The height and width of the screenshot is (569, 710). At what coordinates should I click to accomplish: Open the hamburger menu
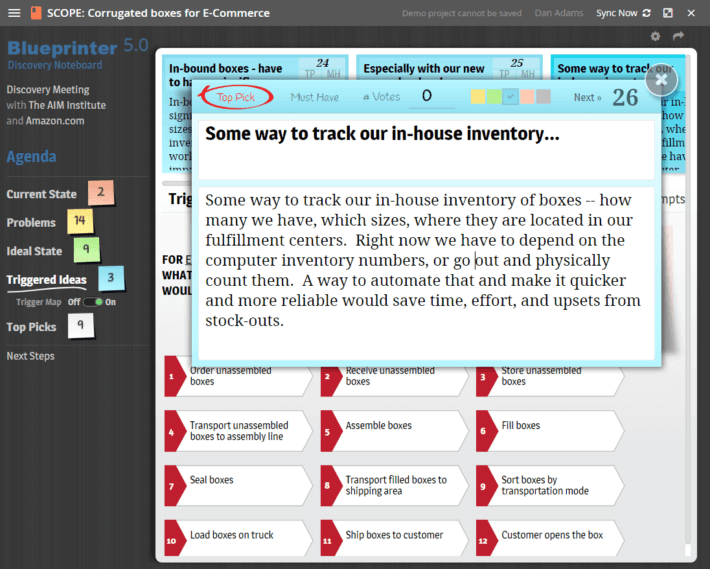coord(14,13)
